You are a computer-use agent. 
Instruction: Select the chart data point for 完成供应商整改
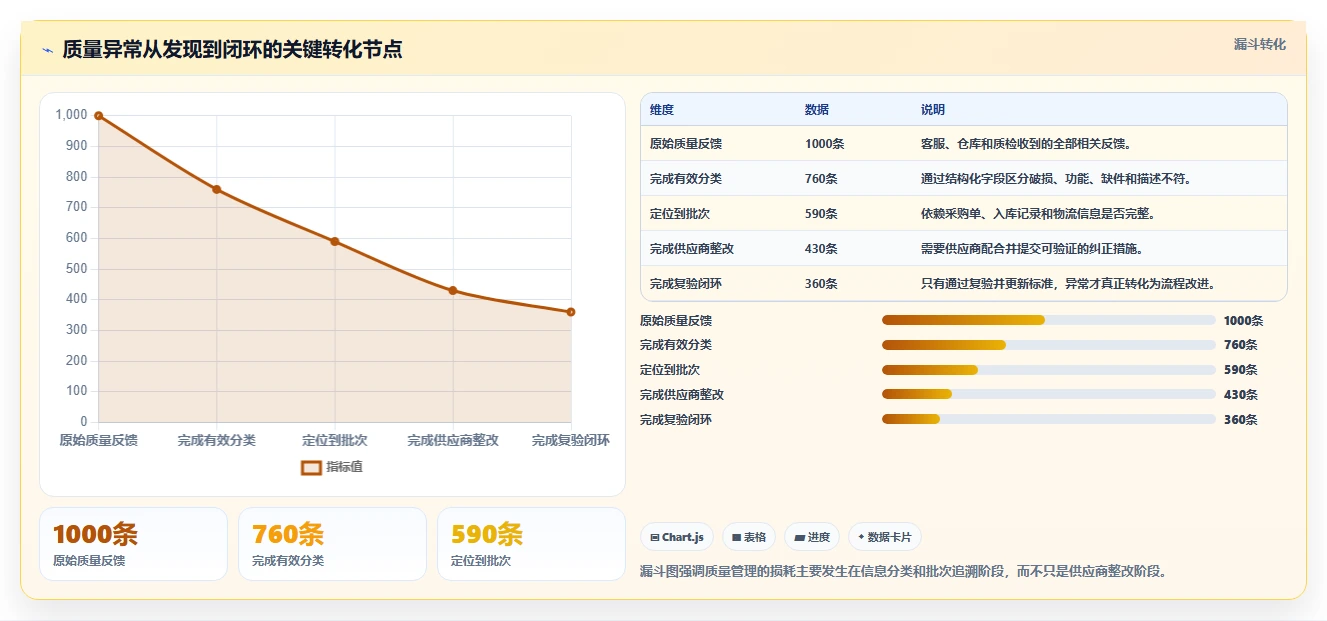coord(452,290)
